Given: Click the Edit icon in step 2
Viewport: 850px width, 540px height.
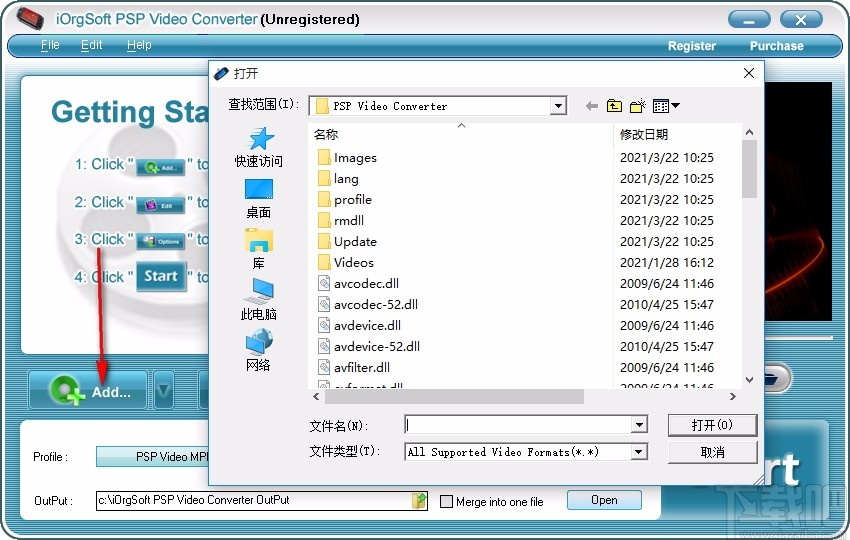Looking at the screenshot, I should tap(160, 205).
